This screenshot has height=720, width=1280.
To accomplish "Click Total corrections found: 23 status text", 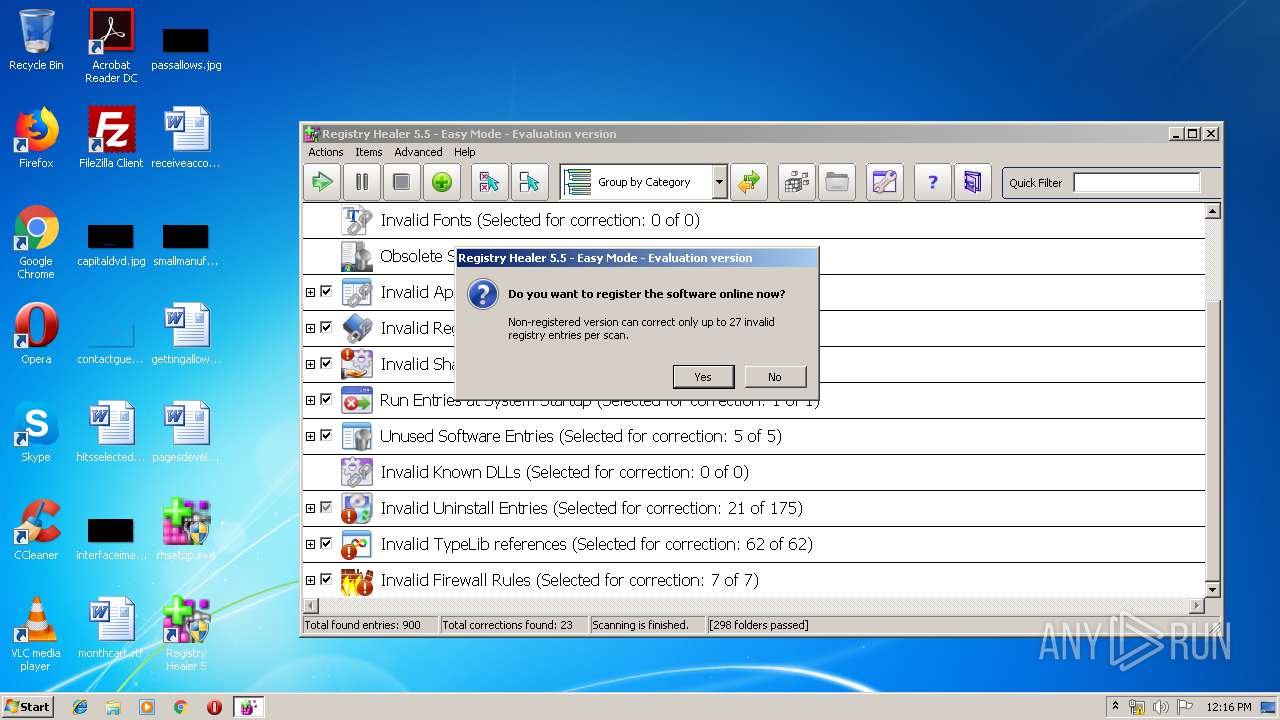I will (x=507, y=625).
